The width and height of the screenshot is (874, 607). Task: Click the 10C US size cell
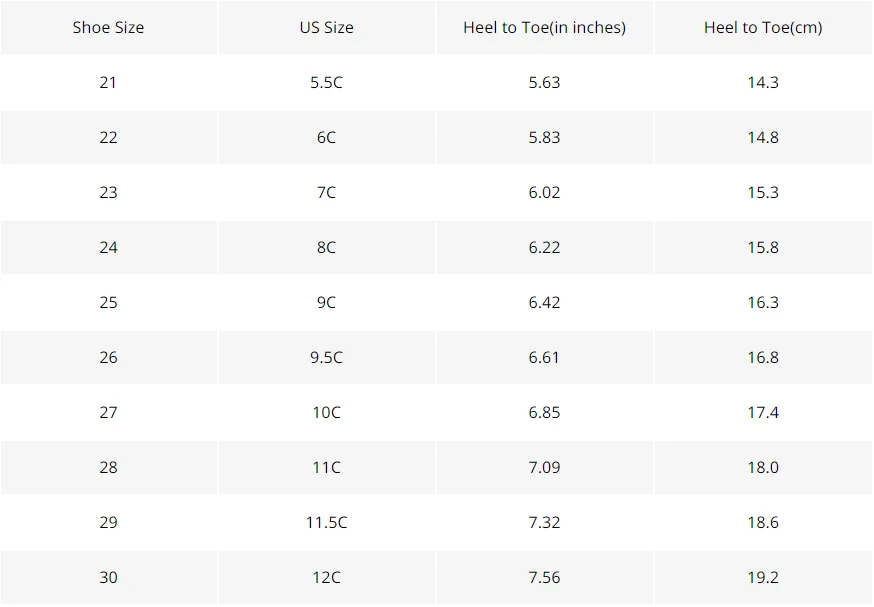tap(327, 412)
